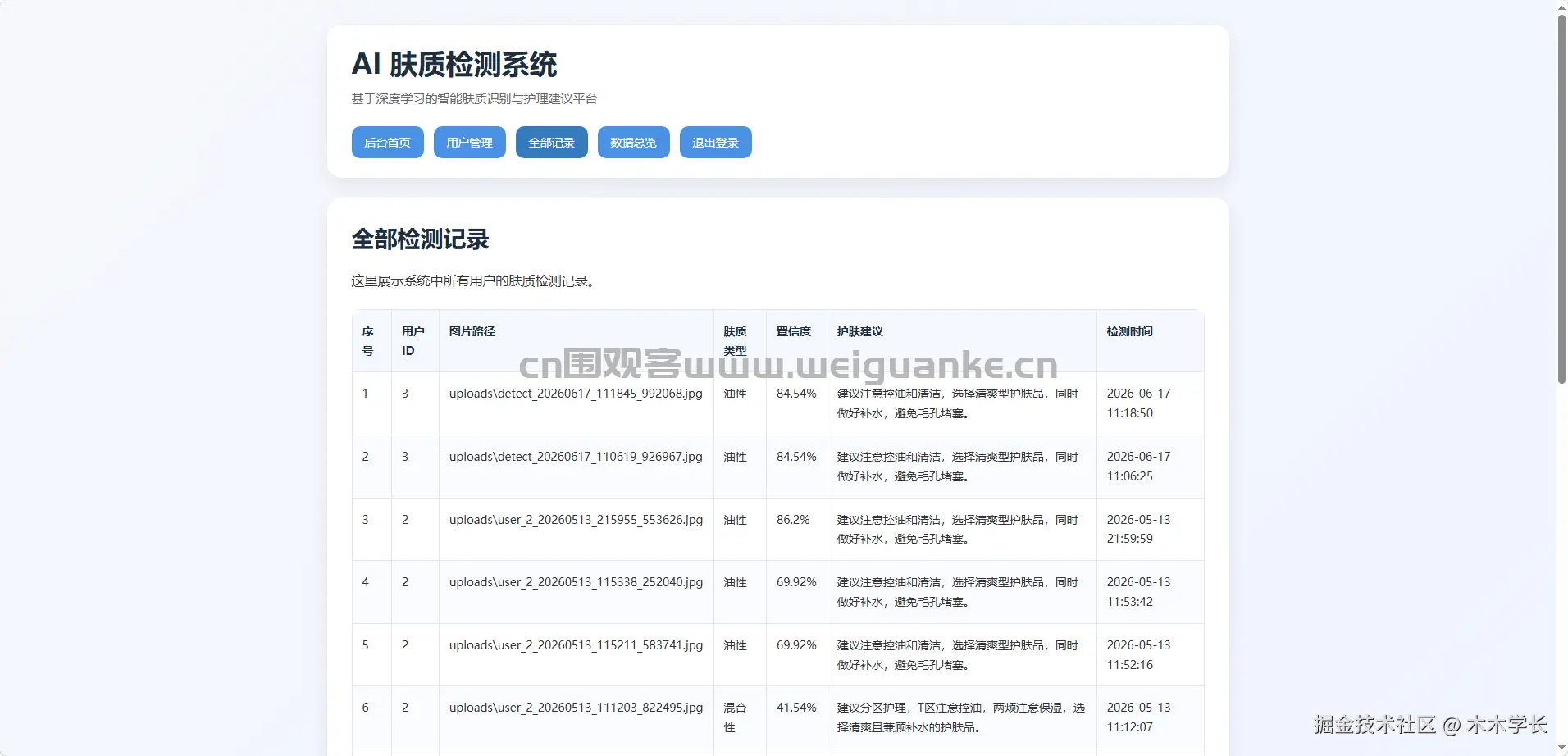Viewport: 1568px width, 756px height.
Task: Click the 全部检测记录 heading
Action: click(x=420, y=239)
